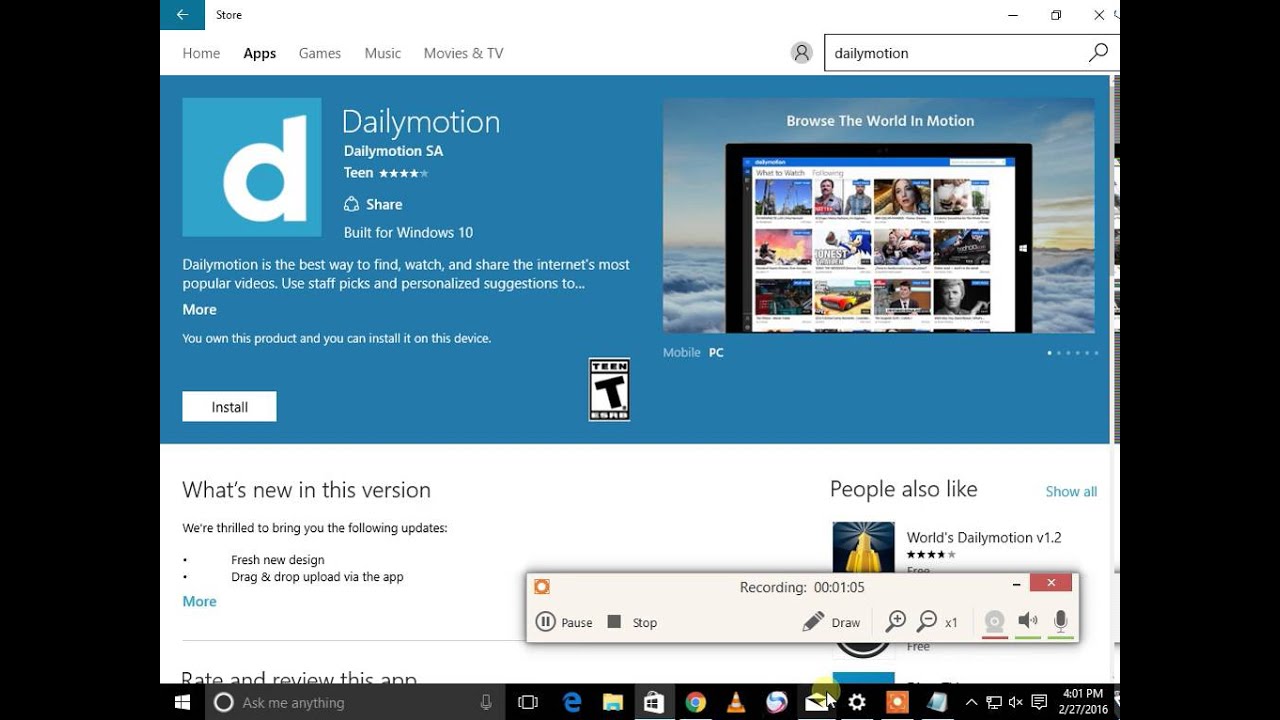
Task: Click the recorder app logo icon
Action: tap(542, 587)
